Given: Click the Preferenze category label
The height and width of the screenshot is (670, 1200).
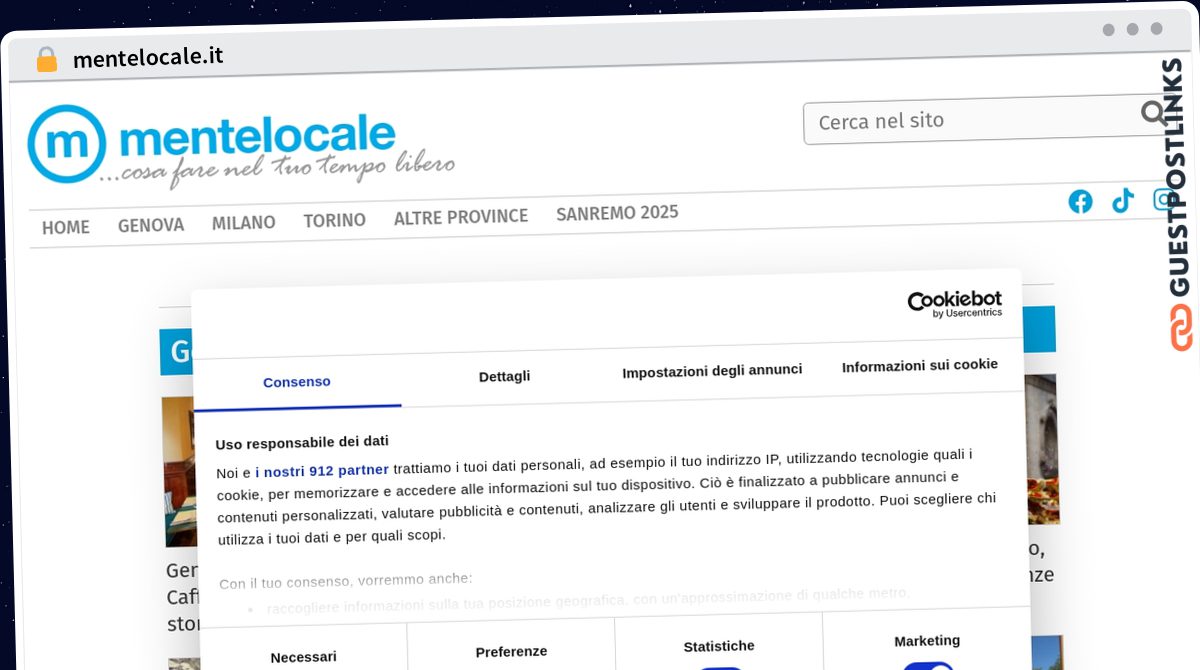Looking at the screenshot, I should tap(511, 652).
